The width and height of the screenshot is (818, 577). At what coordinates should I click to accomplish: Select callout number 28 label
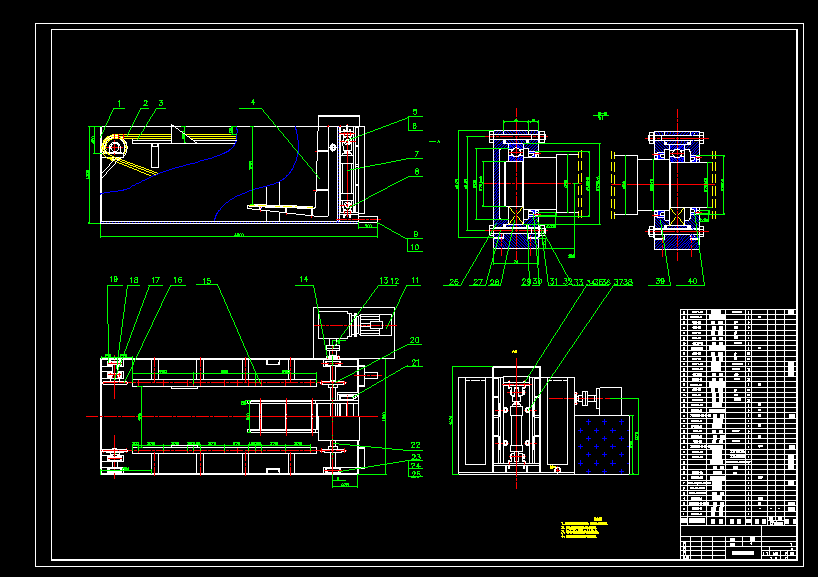[x=494, y=282]
